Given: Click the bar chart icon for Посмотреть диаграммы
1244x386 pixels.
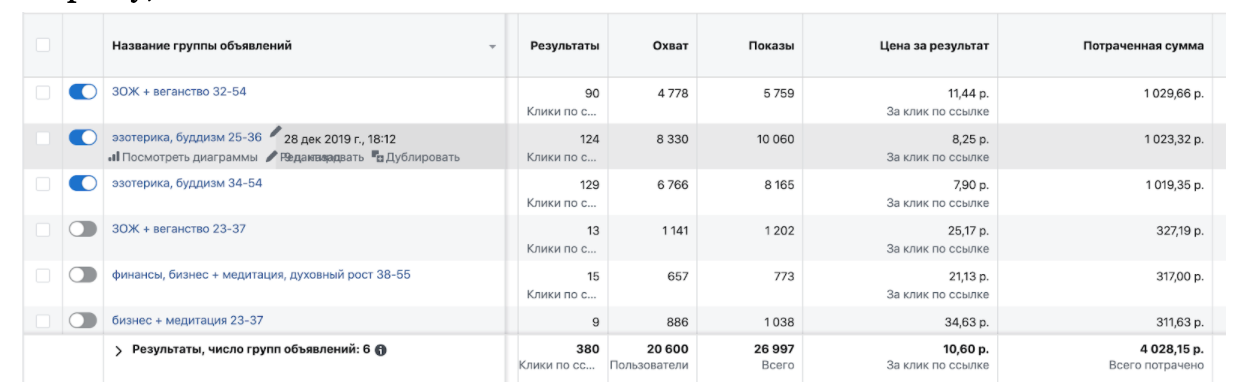Looking at the screenshot, I should [114, 157].
